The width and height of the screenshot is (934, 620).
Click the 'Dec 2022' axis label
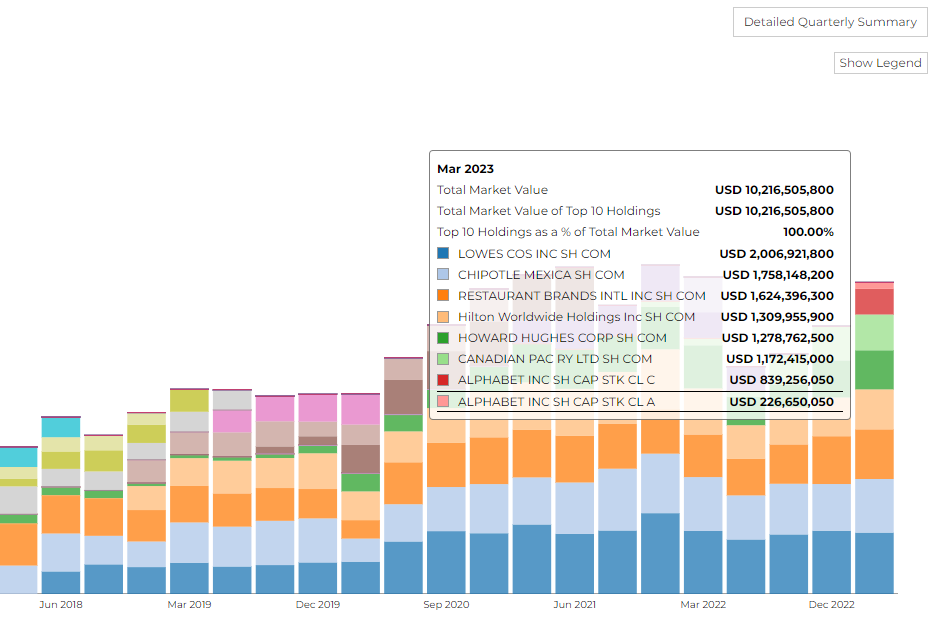(832, 605)
